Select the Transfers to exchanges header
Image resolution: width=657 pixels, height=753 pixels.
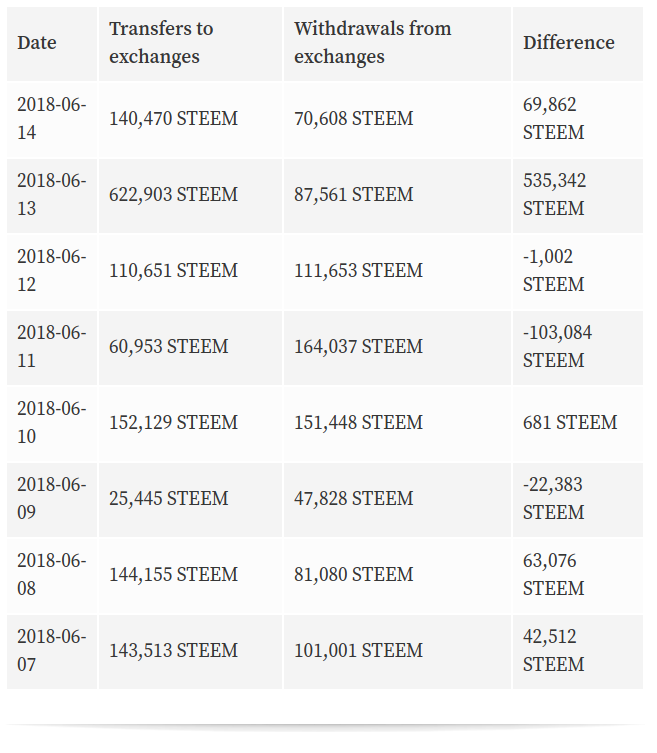click(191, 43)
